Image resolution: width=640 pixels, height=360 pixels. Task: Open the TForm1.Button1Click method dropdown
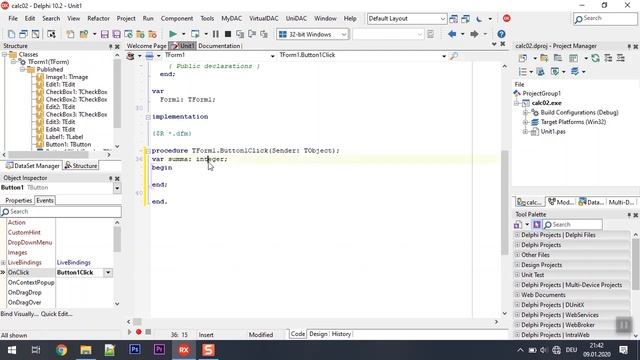444,56
